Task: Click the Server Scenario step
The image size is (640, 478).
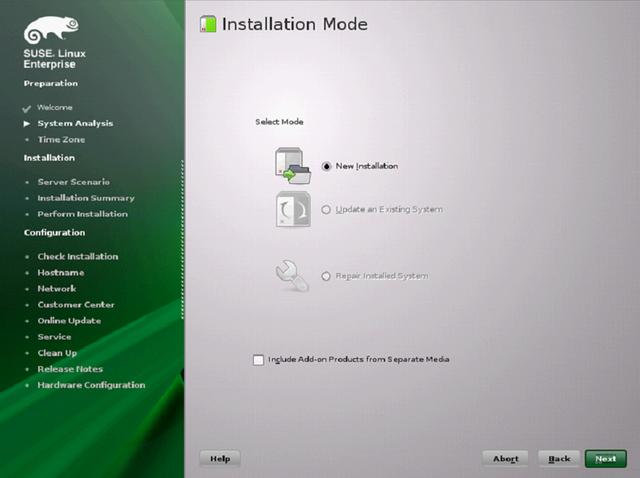Action: coord(73,182)
